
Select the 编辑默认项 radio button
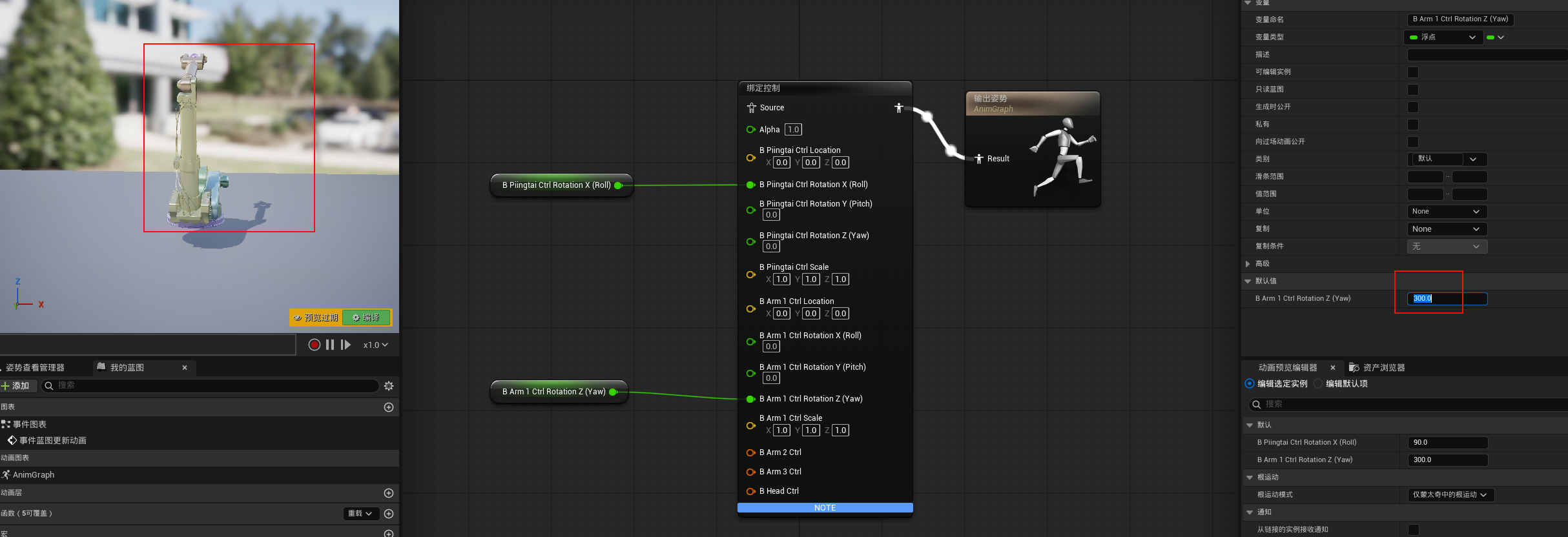point(1318,383)
